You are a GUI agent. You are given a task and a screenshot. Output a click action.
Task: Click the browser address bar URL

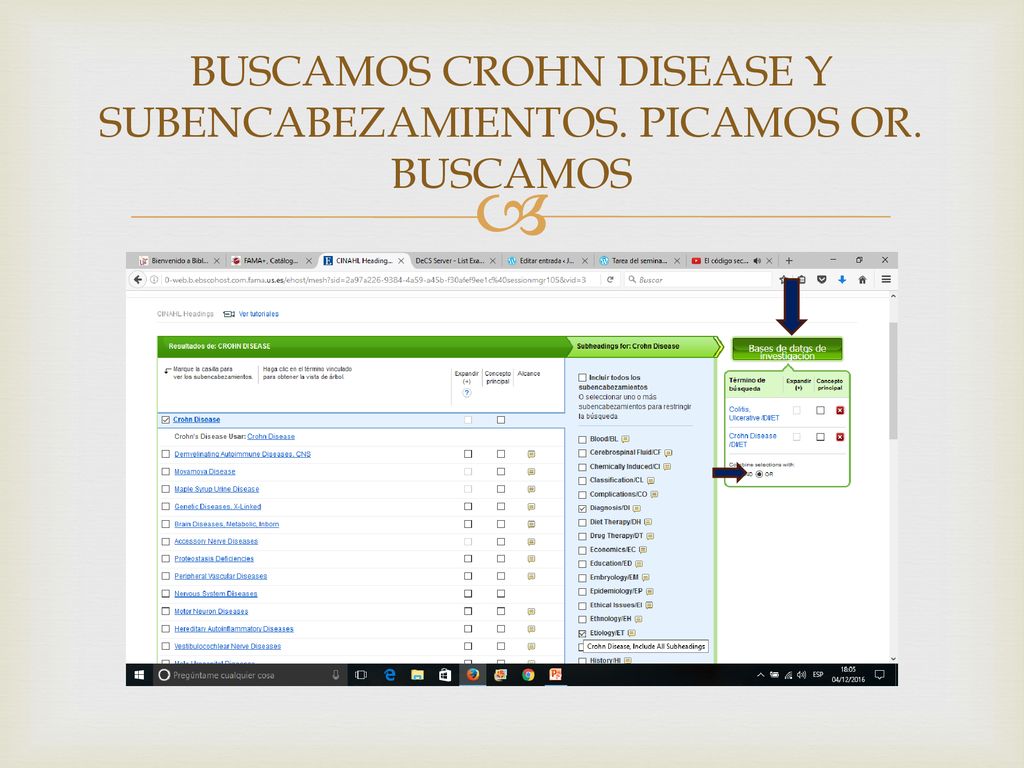click(376, 280)
